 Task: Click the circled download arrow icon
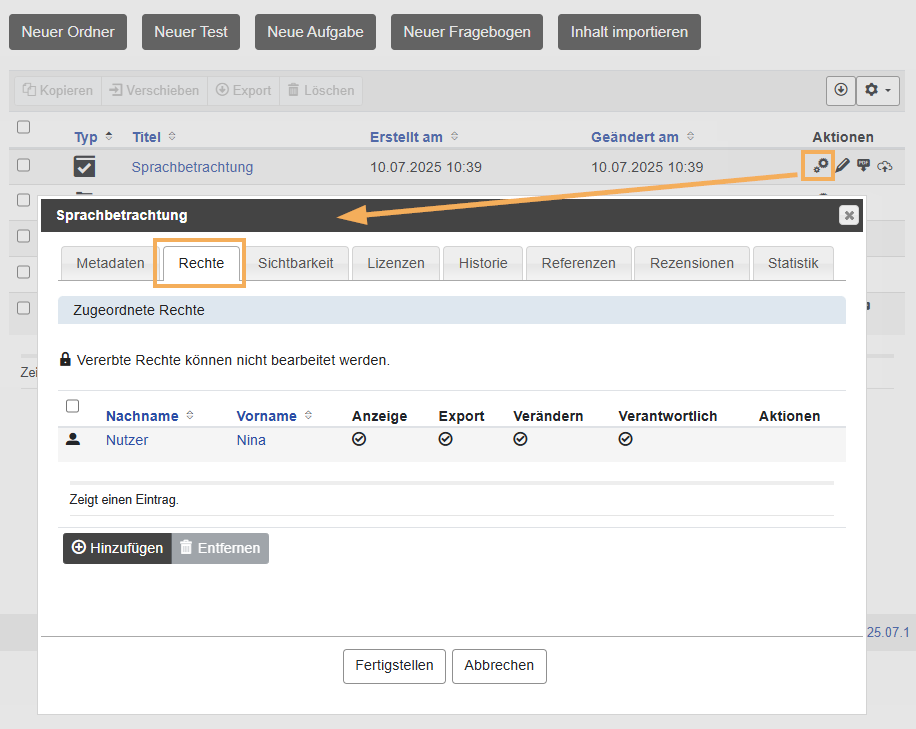tap(841, 90)
